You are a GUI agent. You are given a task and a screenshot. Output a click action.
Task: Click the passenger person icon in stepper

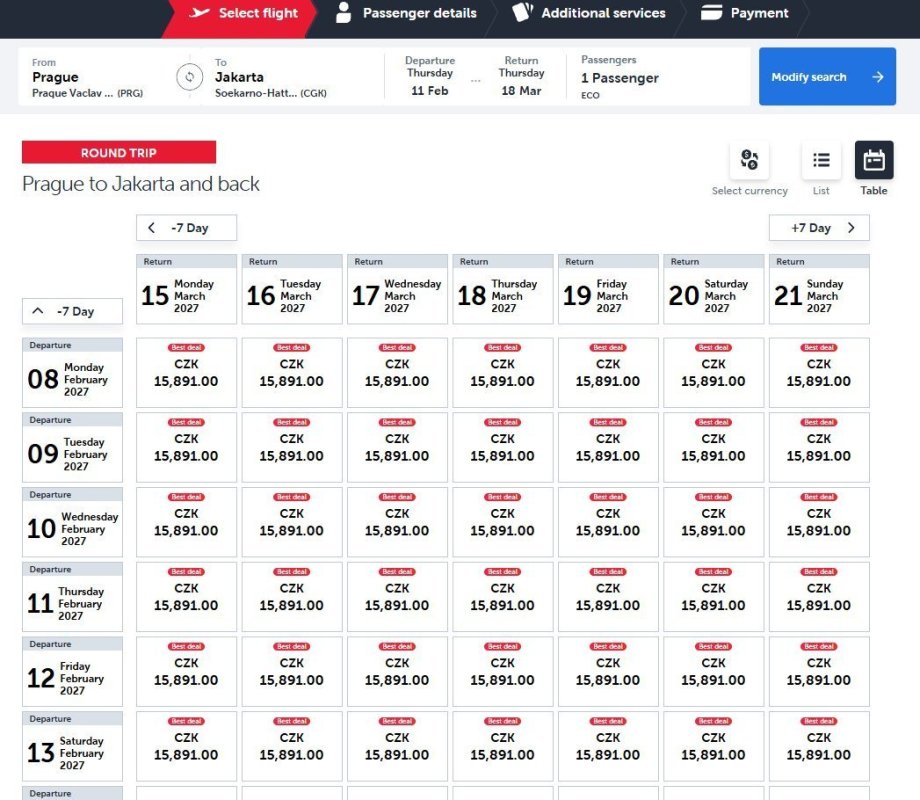point(343,13)
